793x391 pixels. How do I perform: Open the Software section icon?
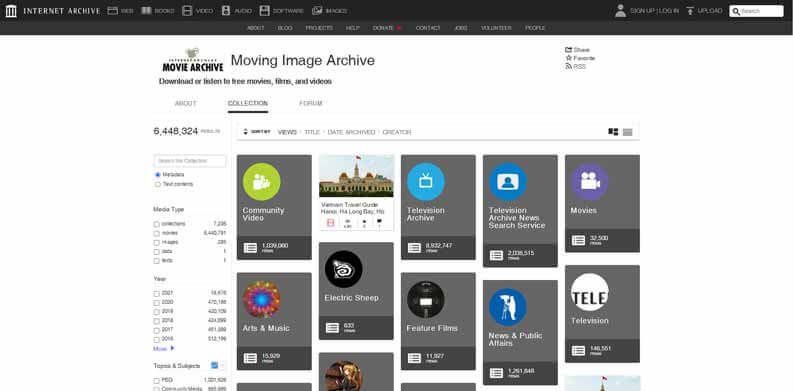[265, 11]
